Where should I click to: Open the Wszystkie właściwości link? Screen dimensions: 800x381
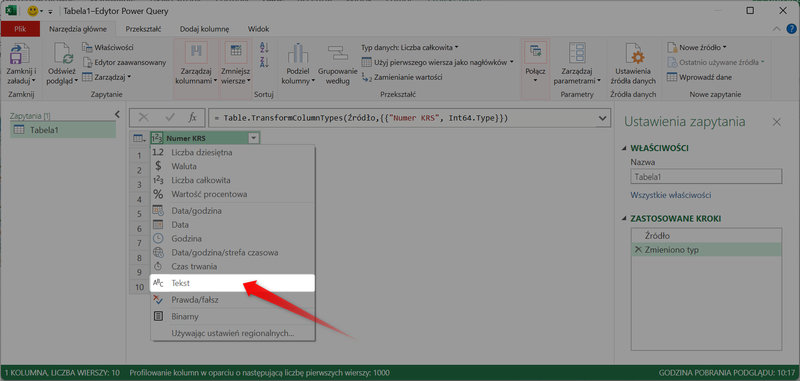click(x=671, y=195)
